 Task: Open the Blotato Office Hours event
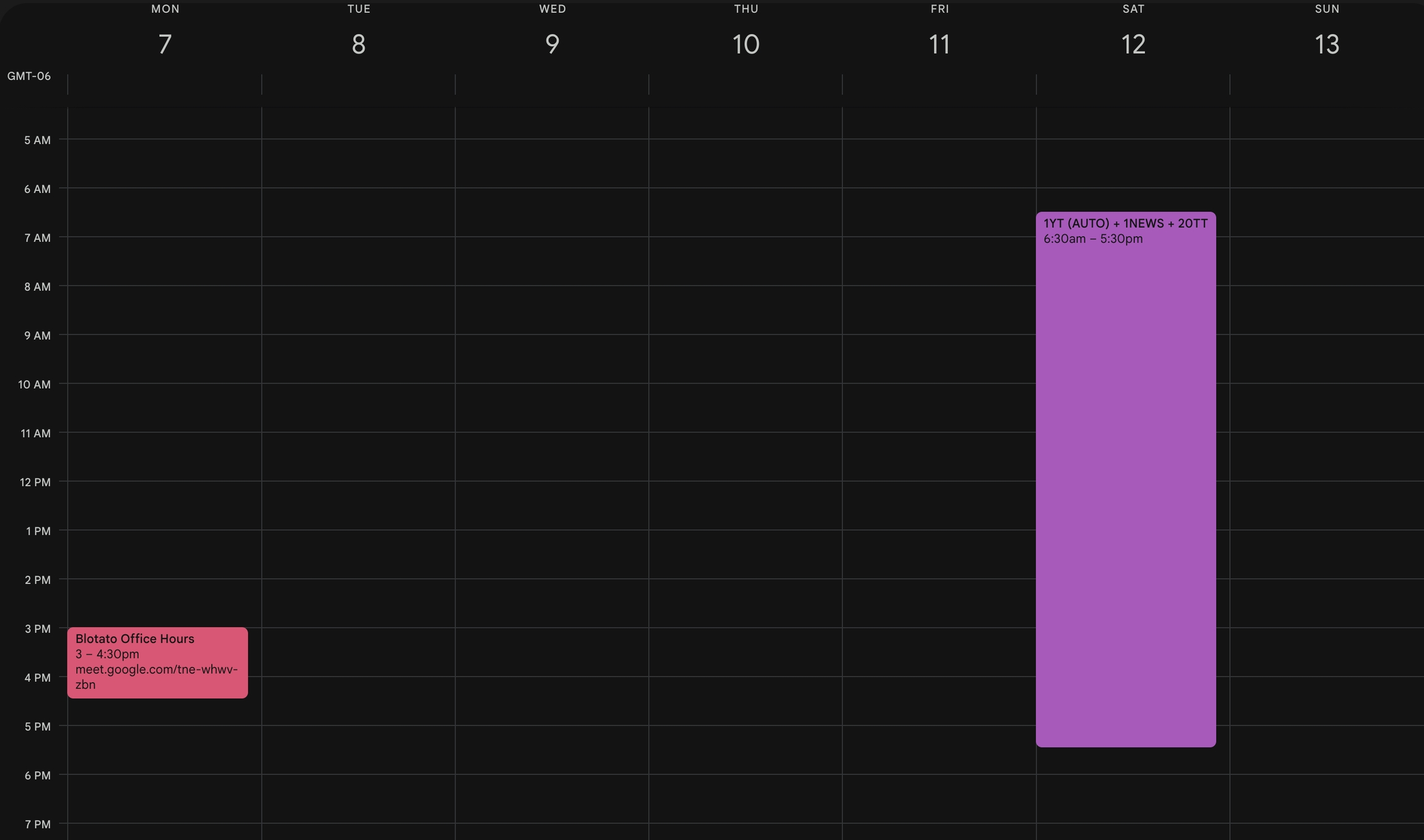pyautogui.click(x=135, y=638)
